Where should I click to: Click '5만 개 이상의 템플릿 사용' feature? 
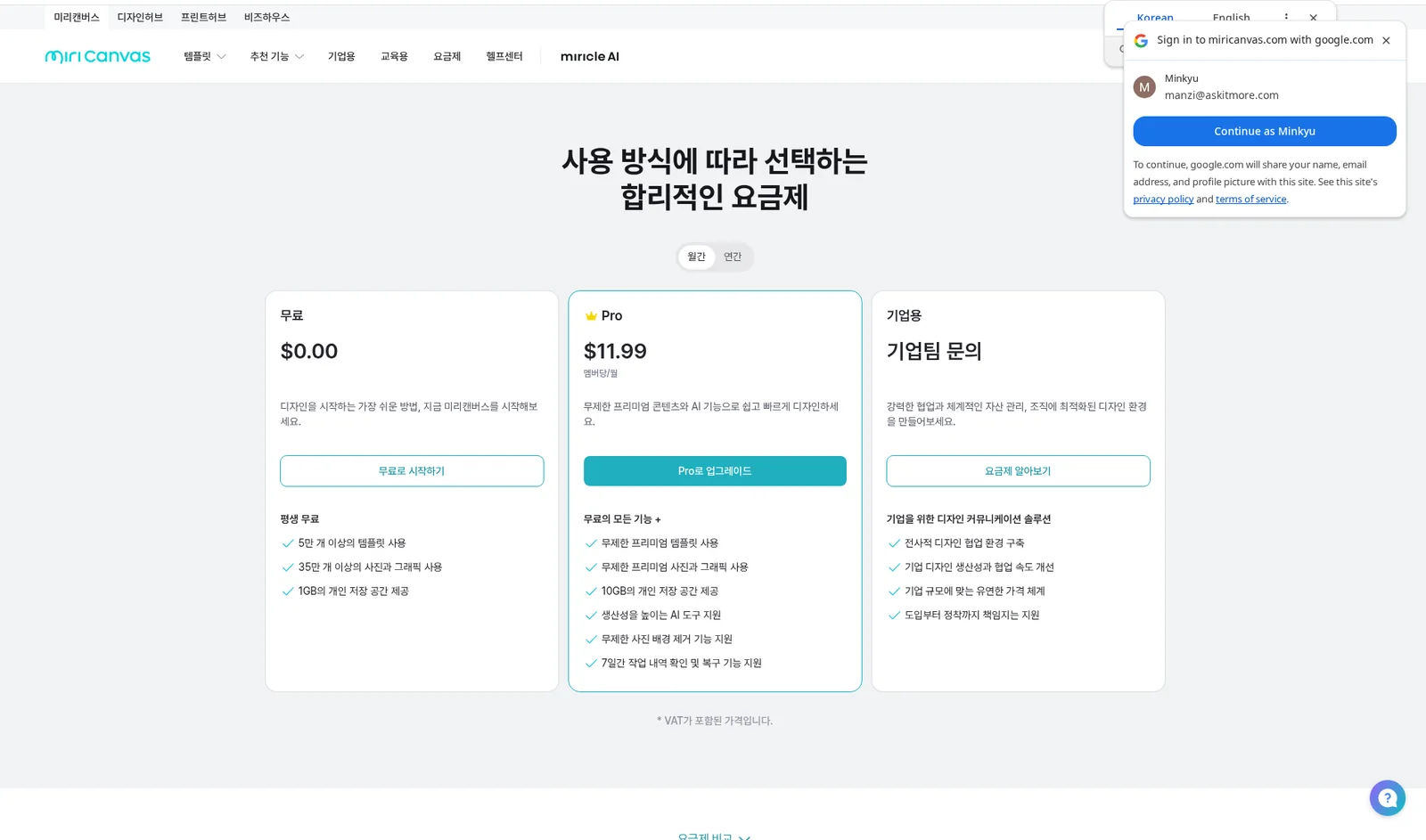coord(352,543)
